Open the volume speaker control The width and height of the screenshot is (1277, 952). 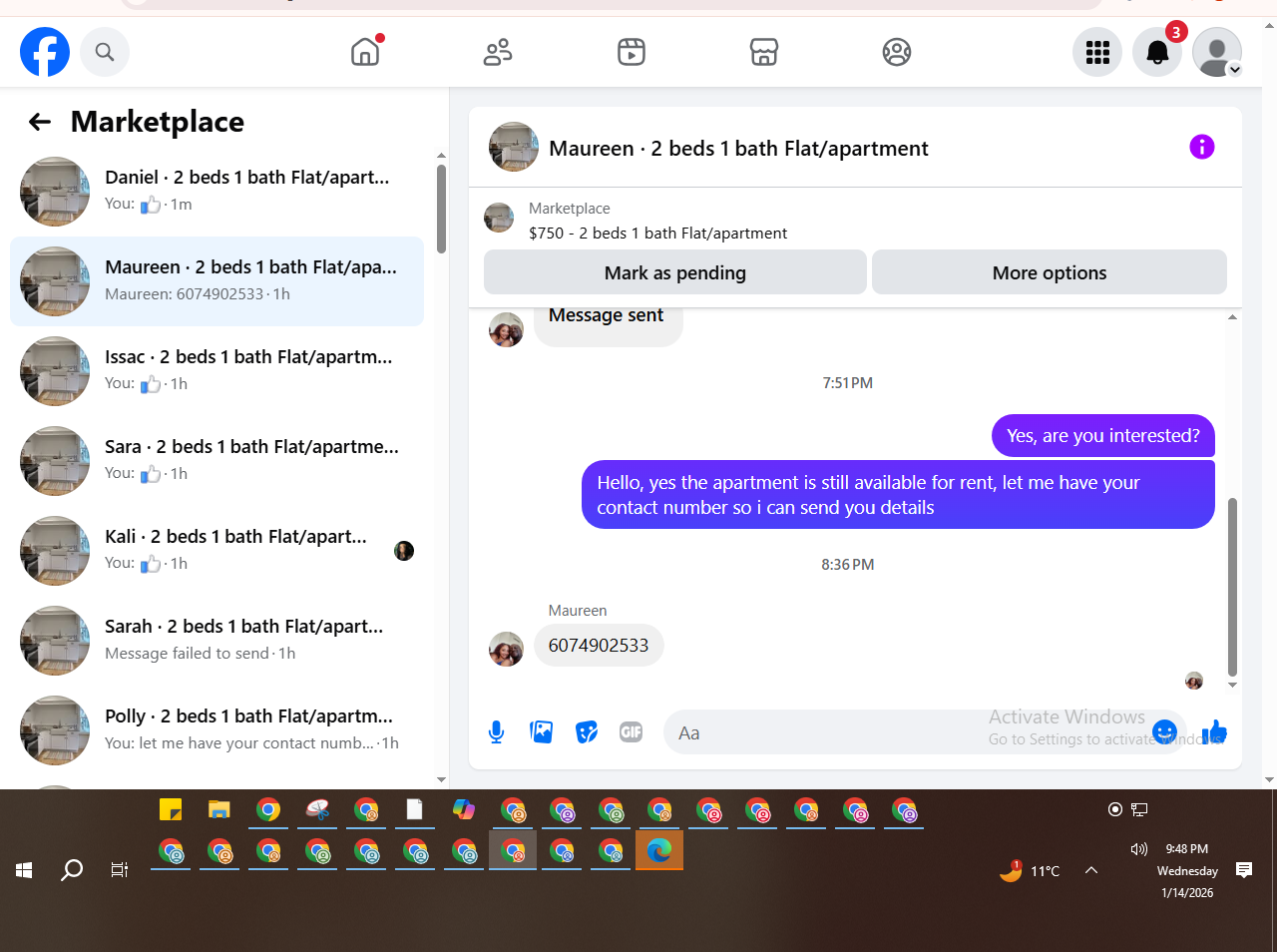pos(1139,849)
